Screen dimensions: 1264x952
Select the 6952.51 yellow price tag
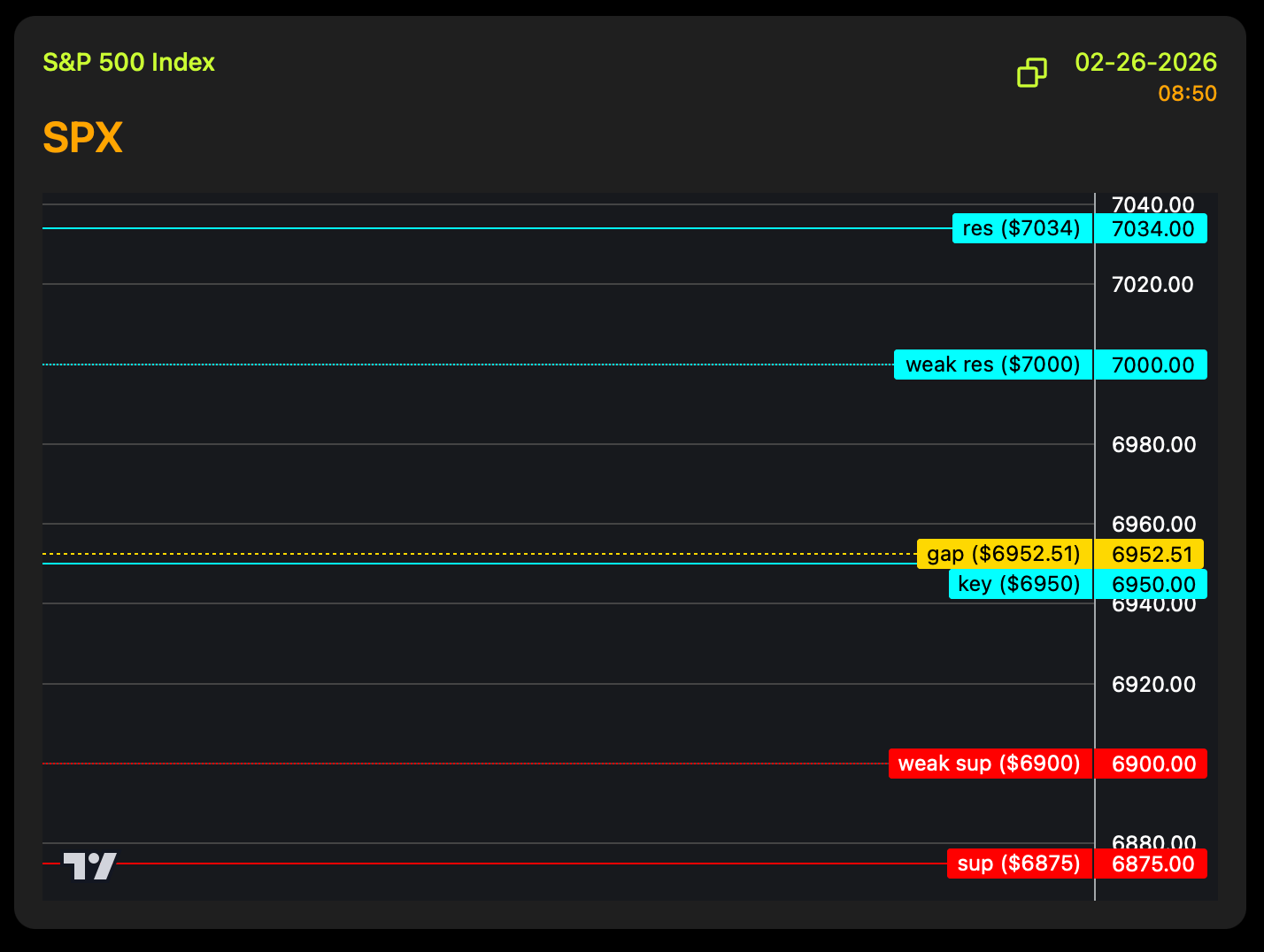point(1151,555)
